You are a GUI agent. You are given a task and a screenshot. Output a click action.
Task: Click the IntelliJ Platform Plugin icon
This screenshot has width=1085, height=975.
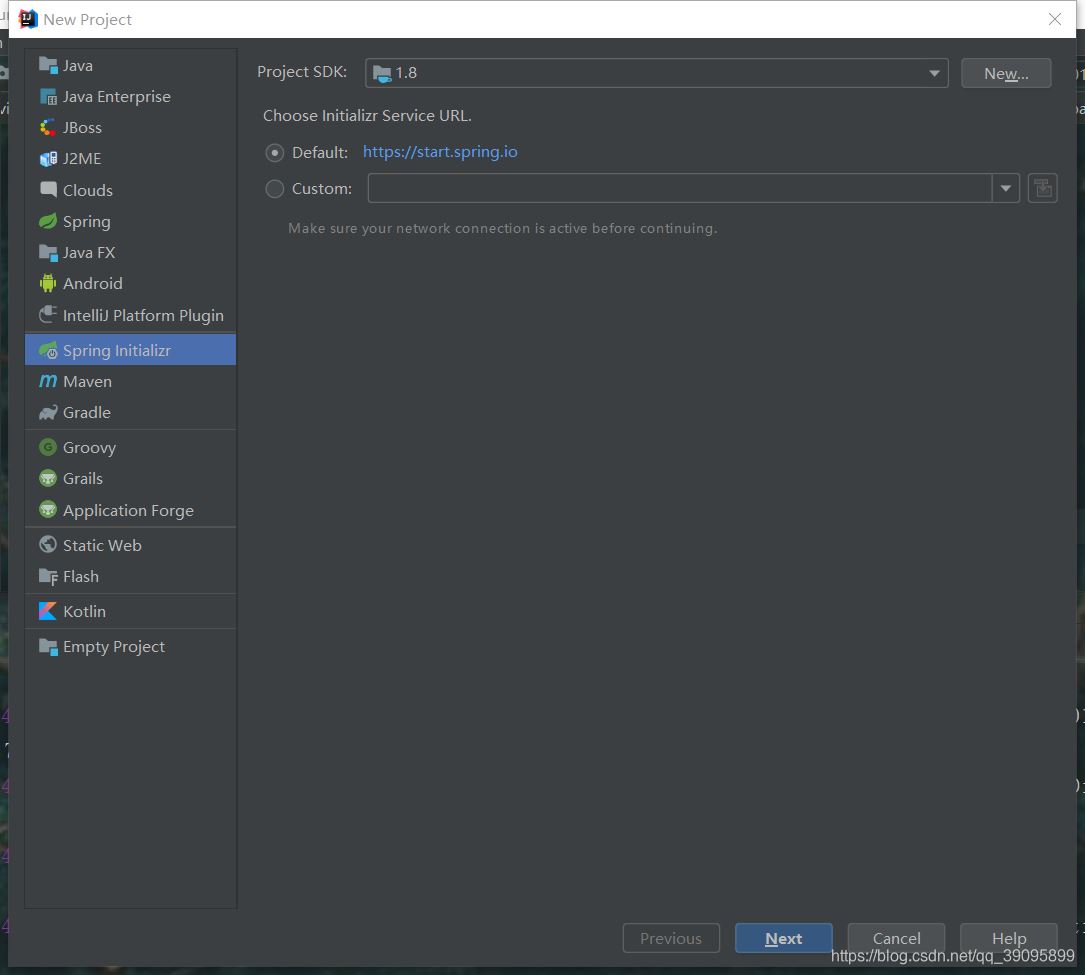point(48,315)
